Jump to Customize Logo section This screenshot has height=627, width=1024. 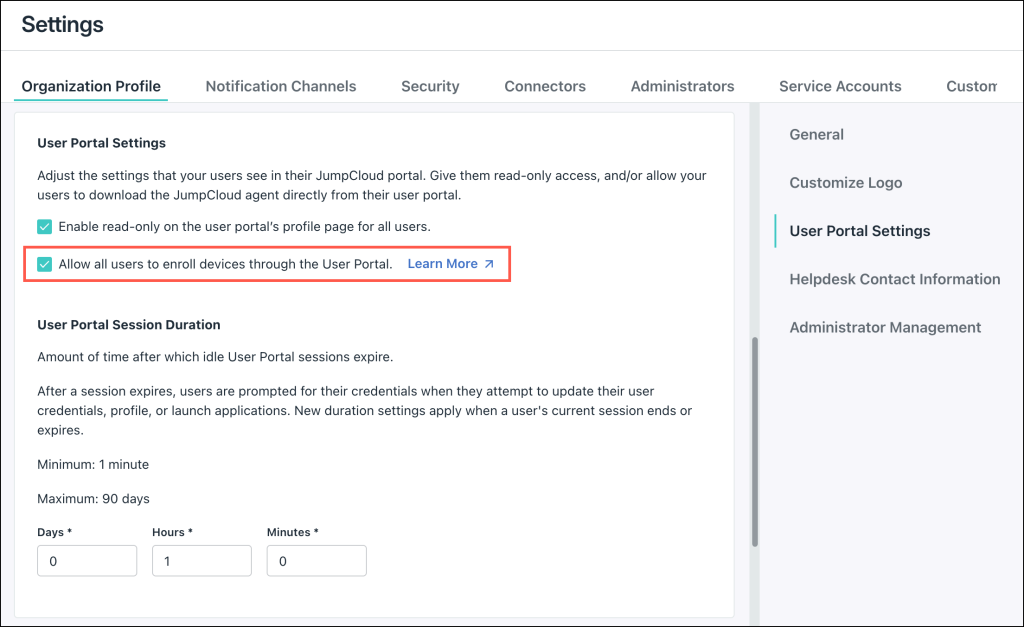tap(846, 183)
